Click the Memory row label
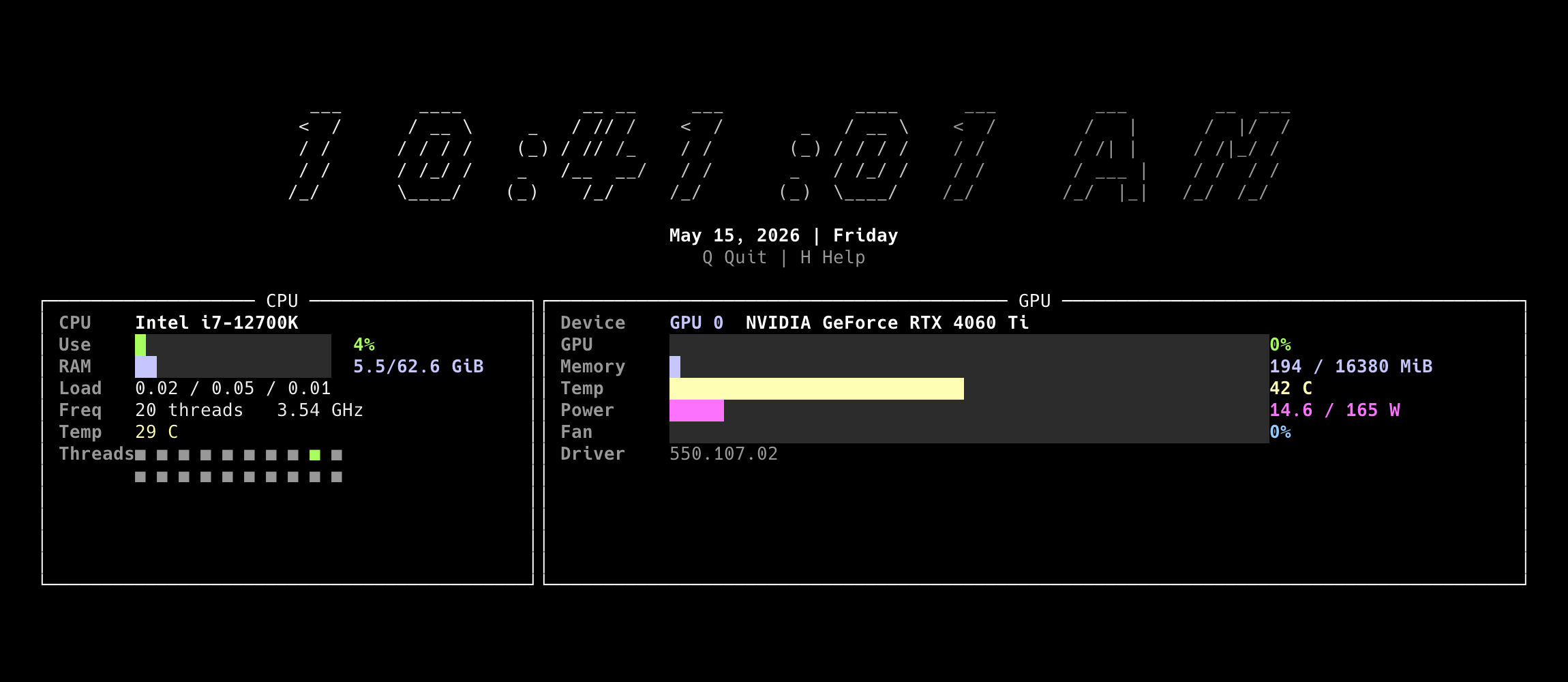This screenshot has height=682, width=1568. click(x=592, y=366)
